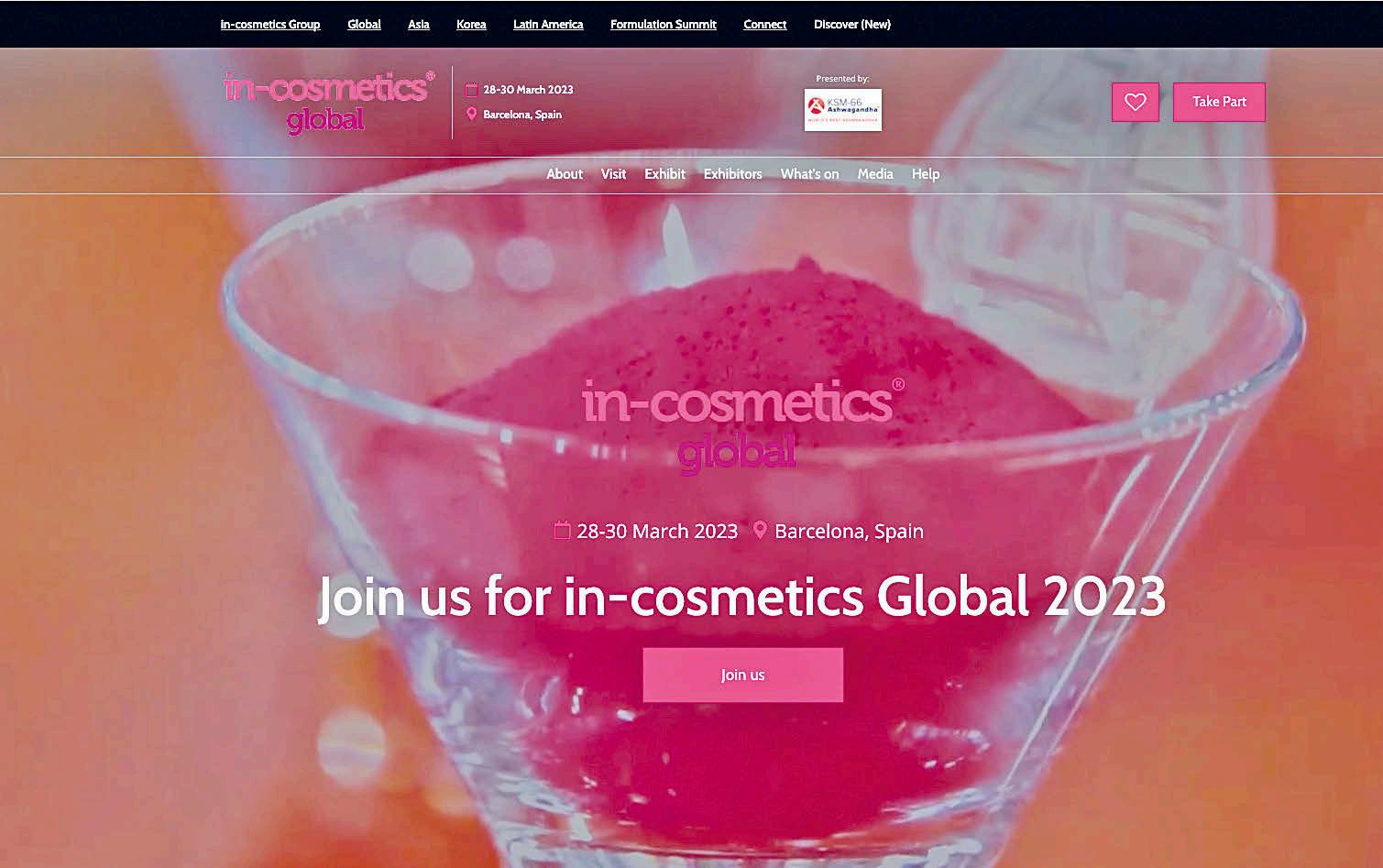Image resolution: width=1383 pixels, height=868 pixels.
Task: Click the hero location pin near Barcelona, Spain
Action: click(760, 530)
